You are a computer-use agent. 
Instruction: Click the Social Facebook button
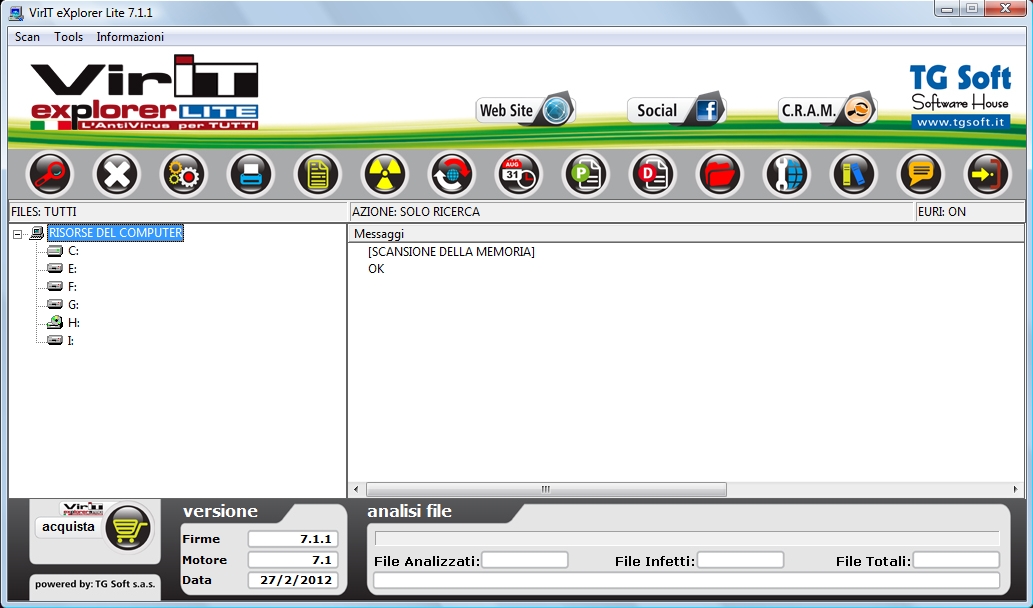pyautogui.click(x=677, y=109)
